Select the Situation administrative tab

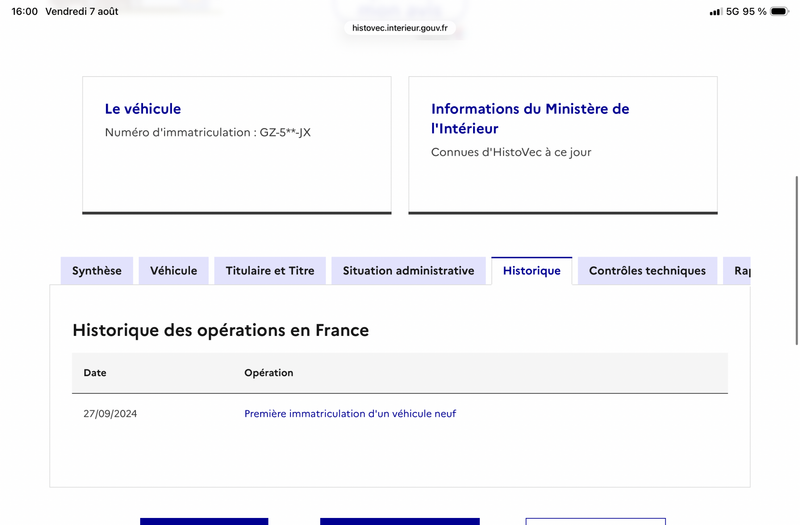tap(409, 271)
